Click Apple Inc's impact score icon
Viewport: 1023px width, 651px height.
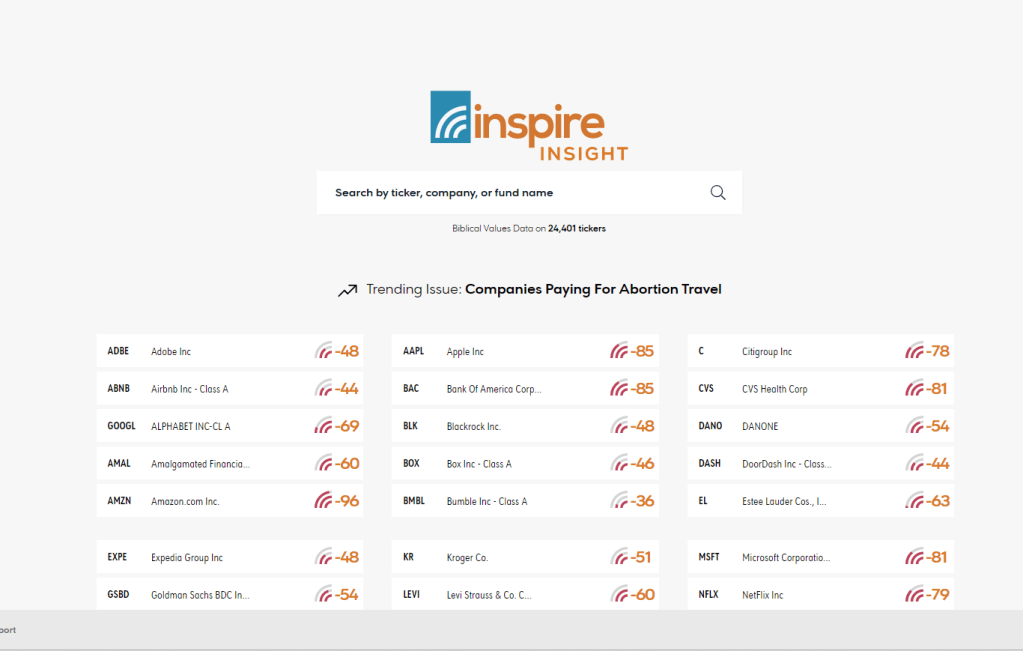click(x=619, y=351)
